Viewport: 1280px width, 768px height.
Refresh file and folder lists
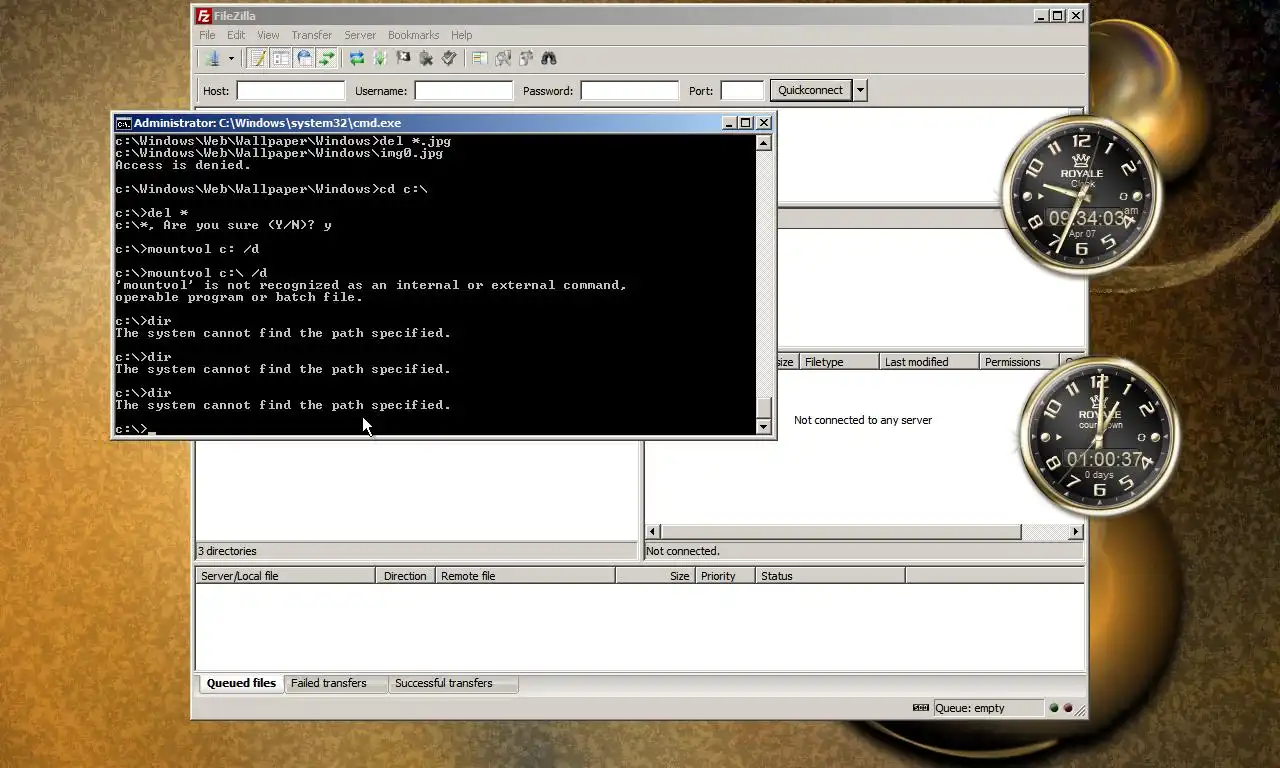[x=357, y=59]
